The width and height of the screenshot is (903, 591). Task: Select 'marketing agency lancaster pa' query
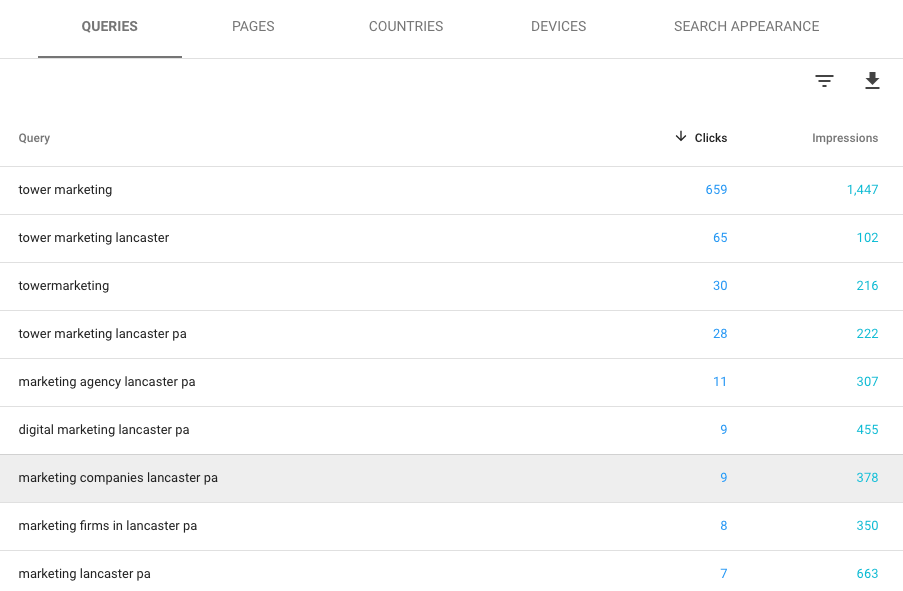107,381
